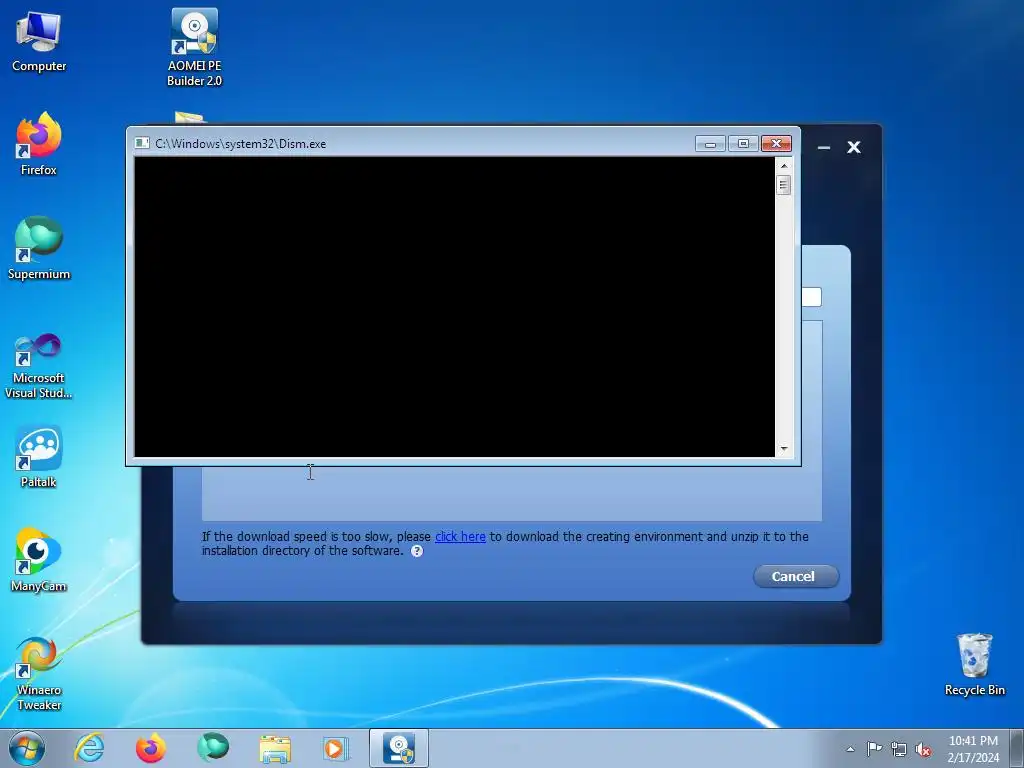This screenshot has height=768, width=1024.
Task: Select the ManyCam desktop shortcut
Action: (x=39, y=560)
